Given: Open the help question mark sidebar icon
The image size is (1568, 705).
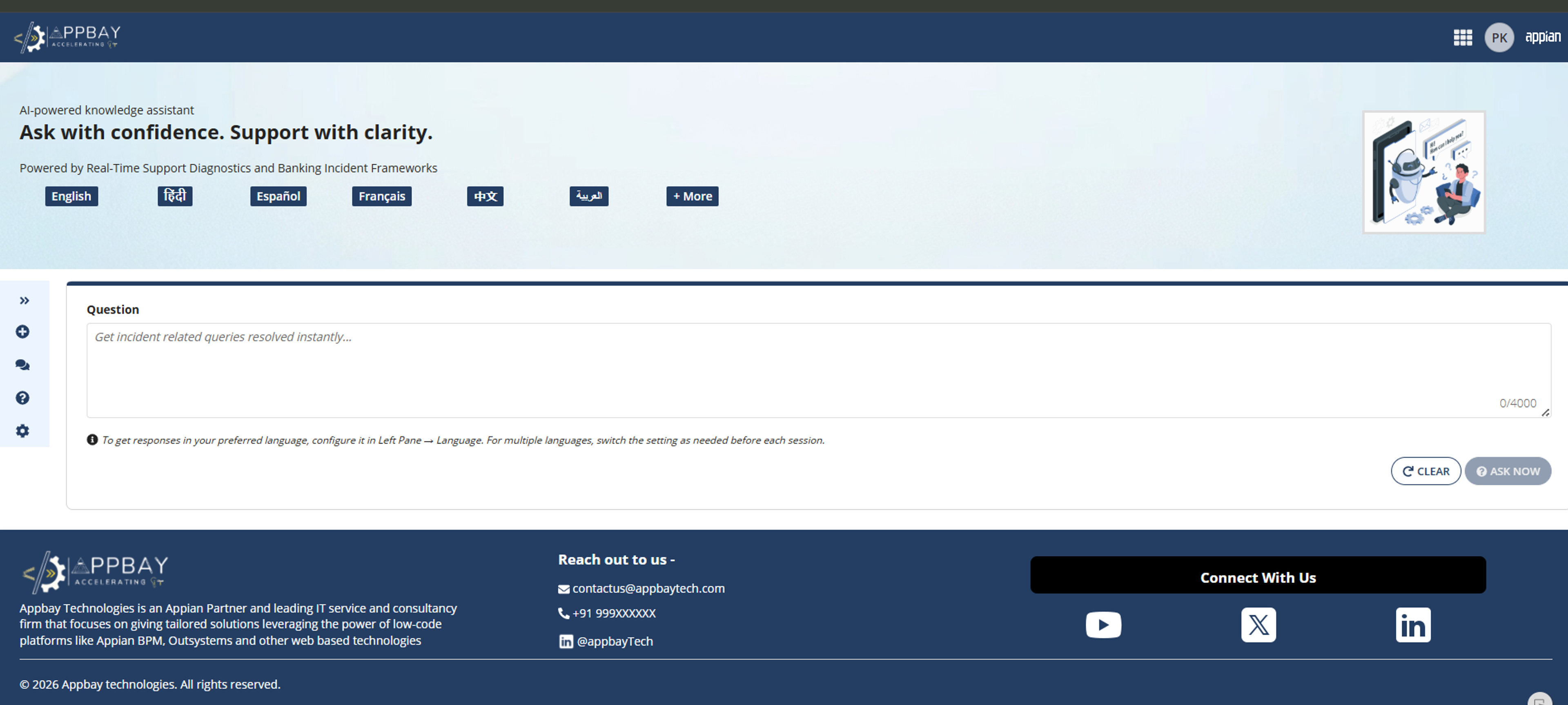Looking at the screenshot, I should pos(22,397).
